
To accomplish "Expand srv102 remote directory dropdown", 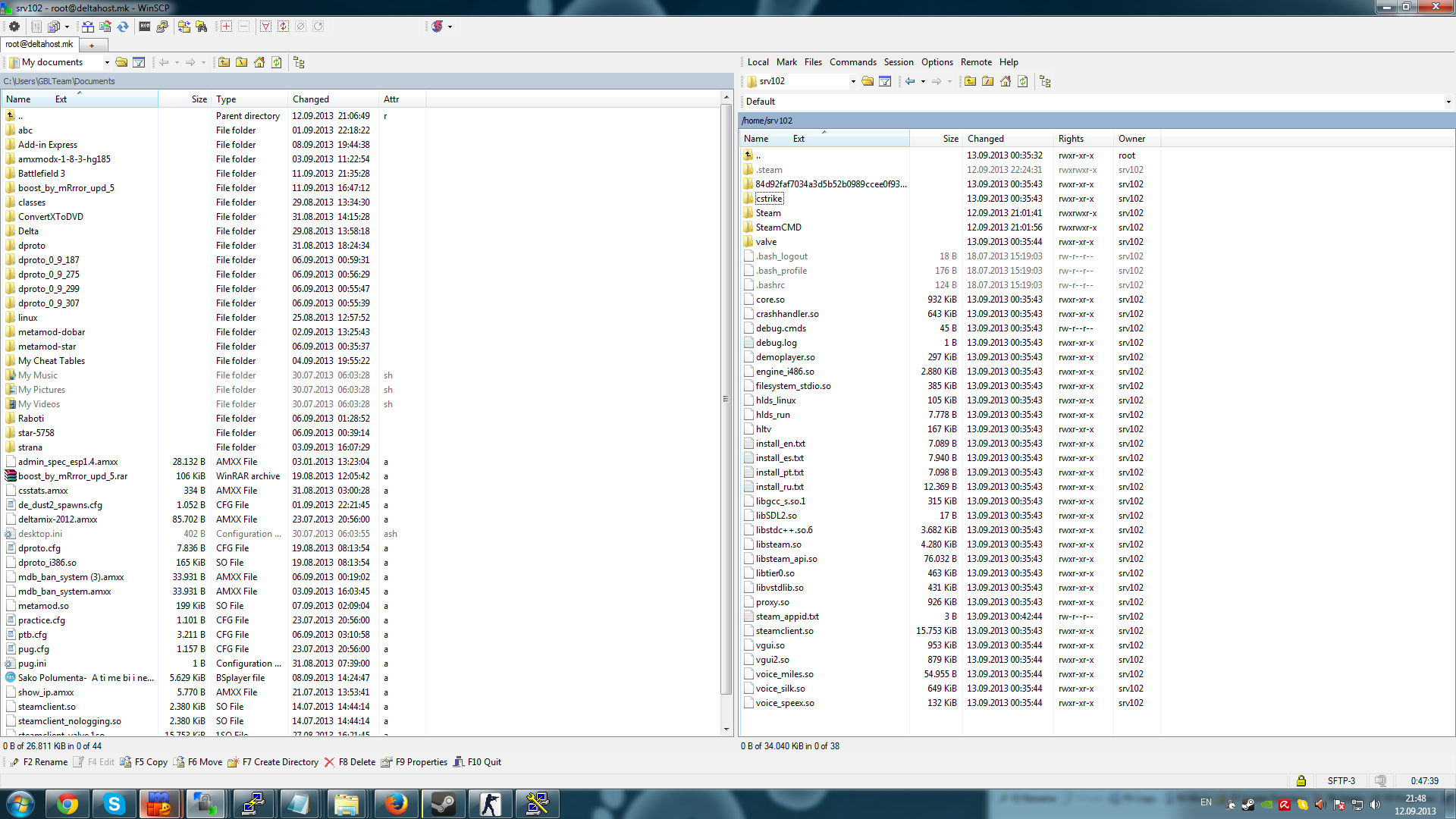I will point(853,81).
